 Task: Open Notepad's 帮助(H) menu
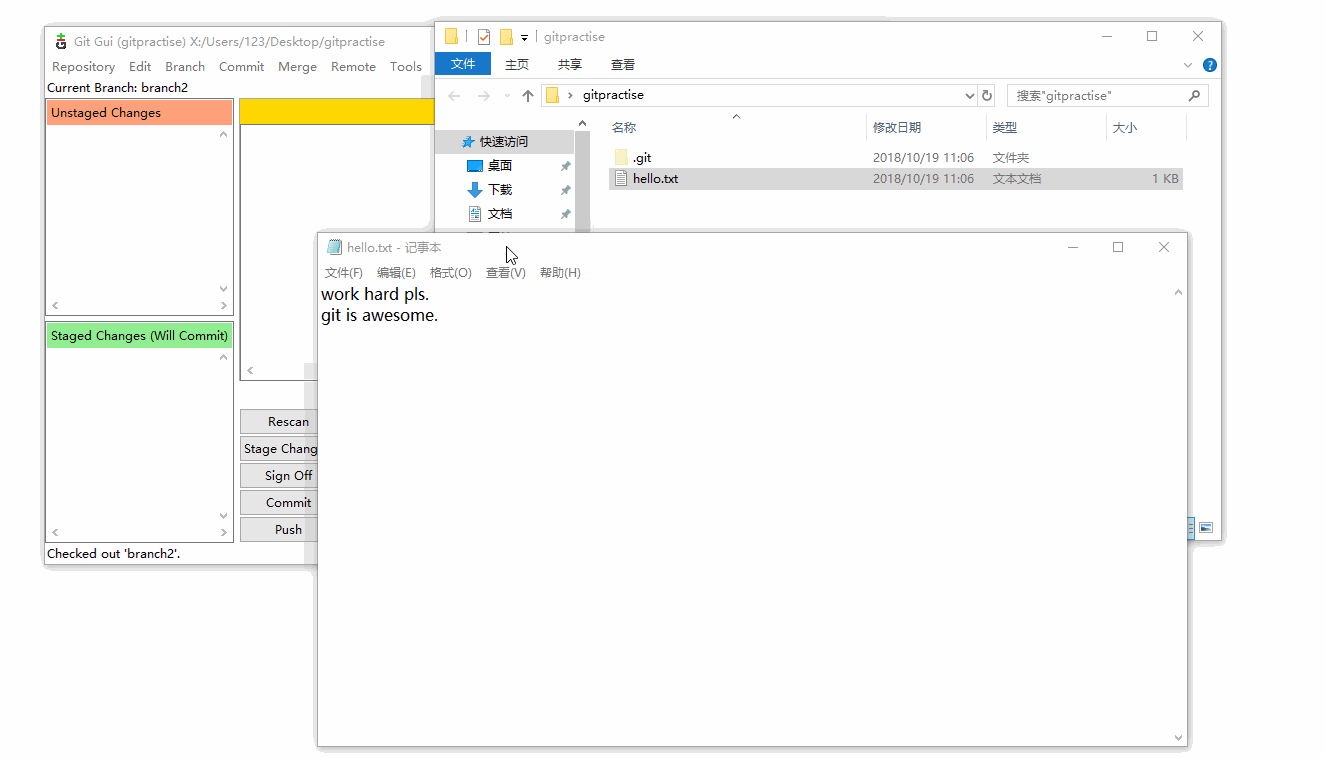click(x=560, y=273)
